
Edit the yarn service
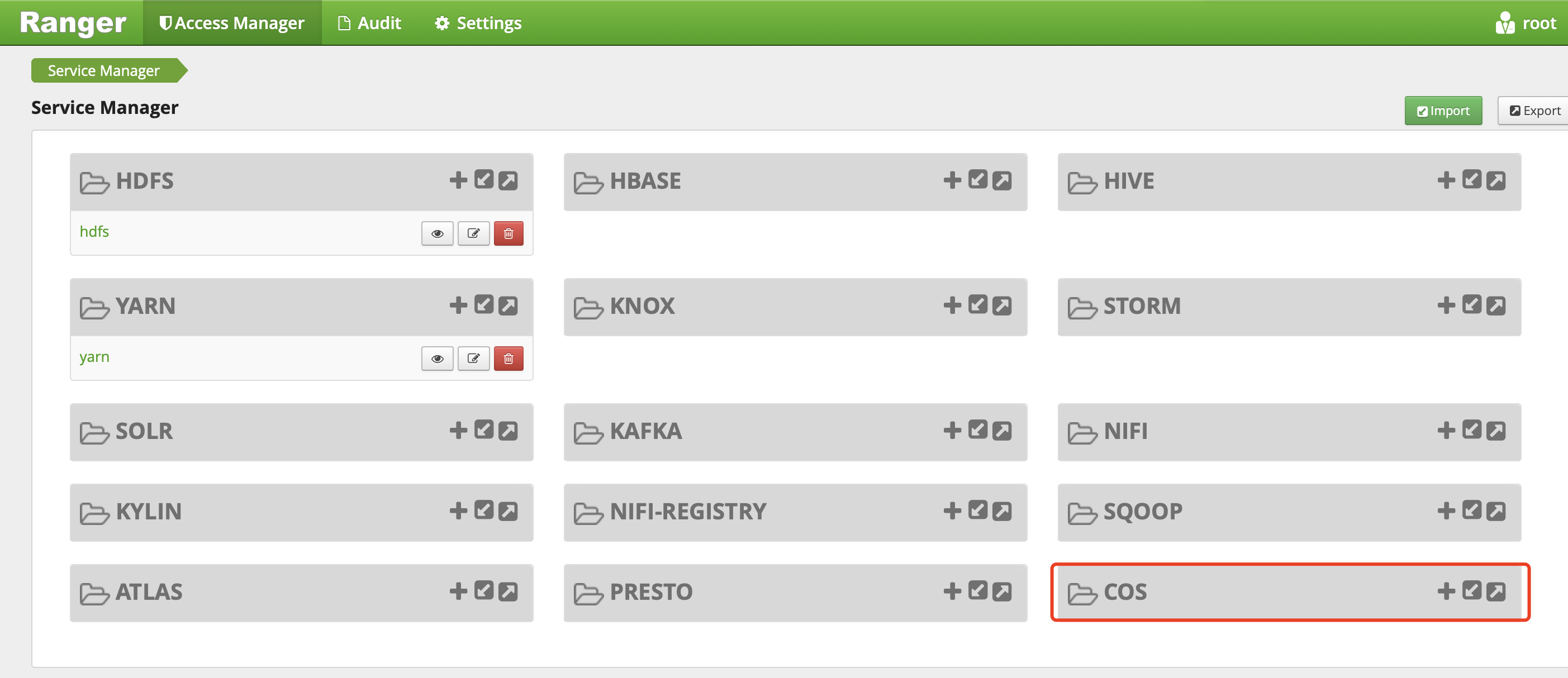coord(473,359)
